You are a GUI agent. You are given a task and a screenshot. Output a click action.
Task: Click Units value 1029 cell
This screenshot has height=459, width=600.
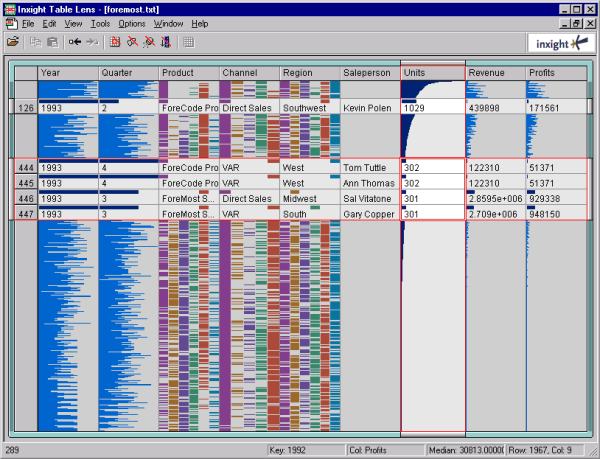(x=433, y=108)
